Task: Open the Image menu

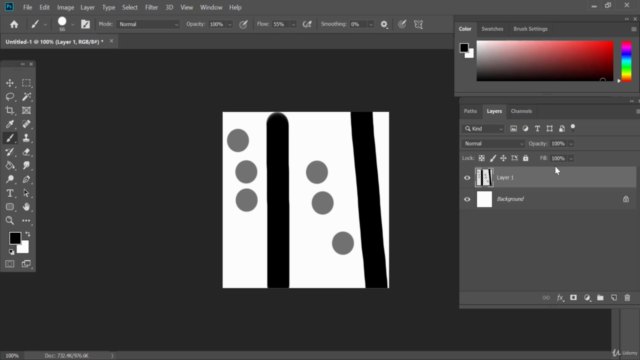Action: (x=65, y=7)
